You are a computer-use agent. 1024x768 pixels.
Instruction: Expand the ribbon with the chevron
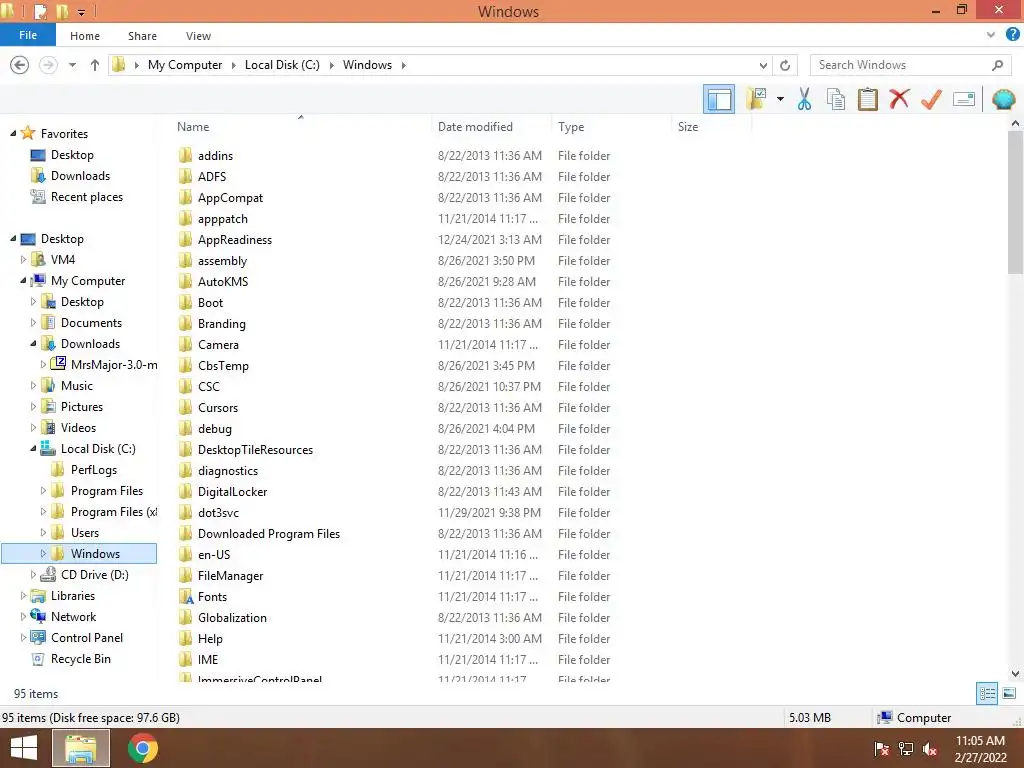click(x=991, y=35)
